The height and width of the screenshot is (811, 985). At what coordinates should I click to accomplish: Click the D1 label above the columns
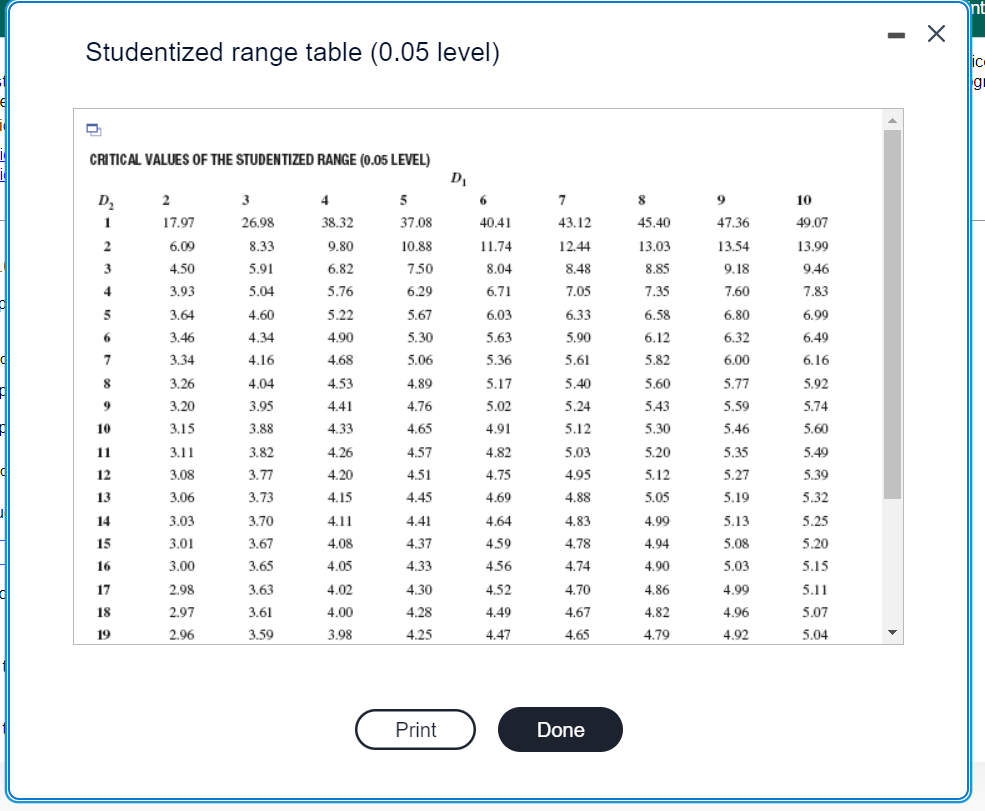460,178
